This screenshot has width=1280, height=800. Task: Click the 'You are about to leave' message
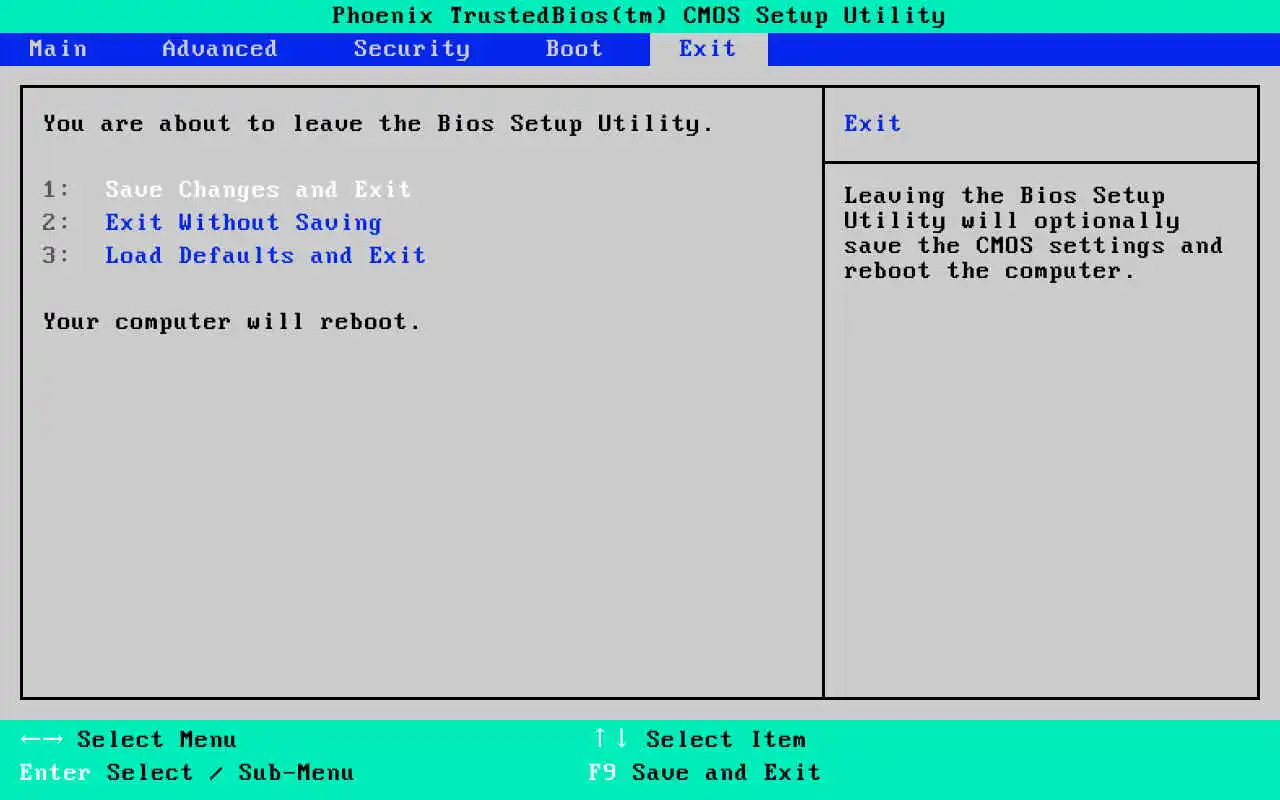pyautogui.click(x=378, y=123)
